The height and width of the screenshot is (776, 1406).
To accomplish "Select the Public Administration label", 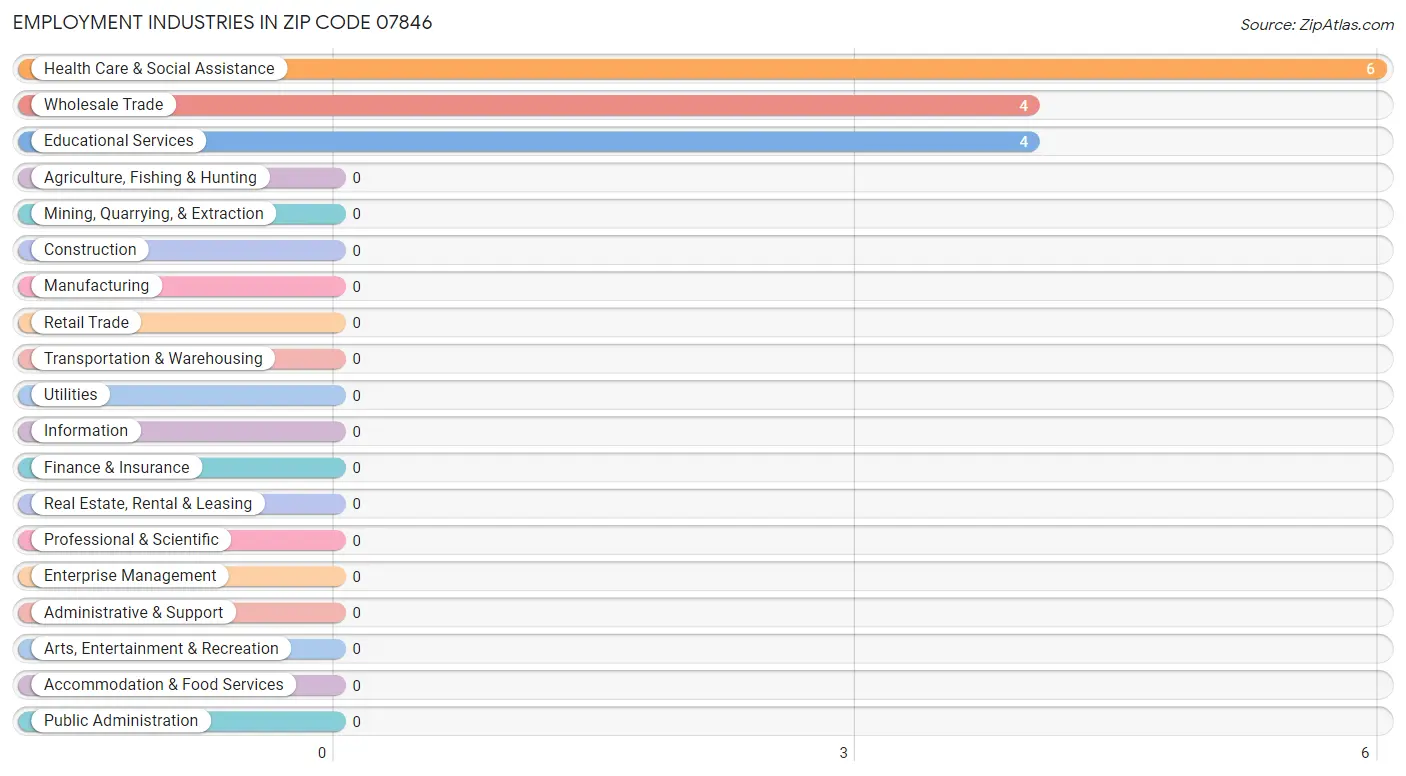I will tap(121, 720).
